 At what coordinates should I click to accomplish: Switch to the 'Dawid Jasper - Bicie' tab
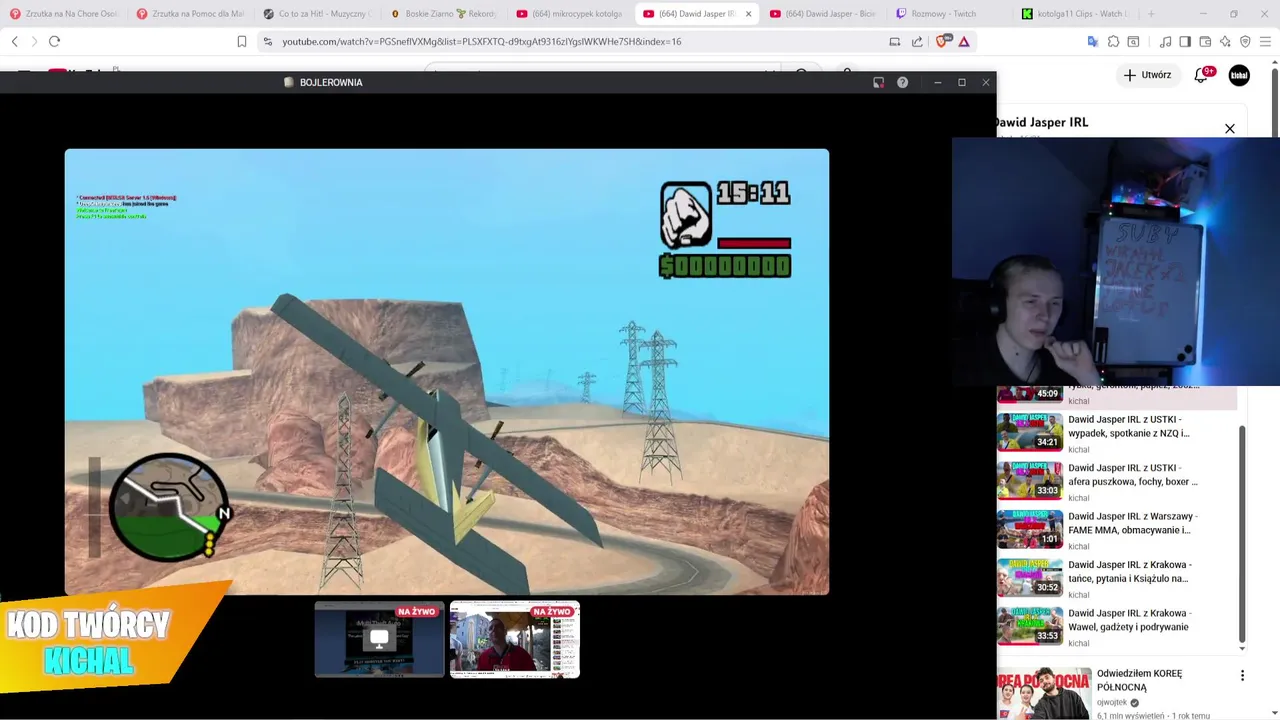pos(823,14)
